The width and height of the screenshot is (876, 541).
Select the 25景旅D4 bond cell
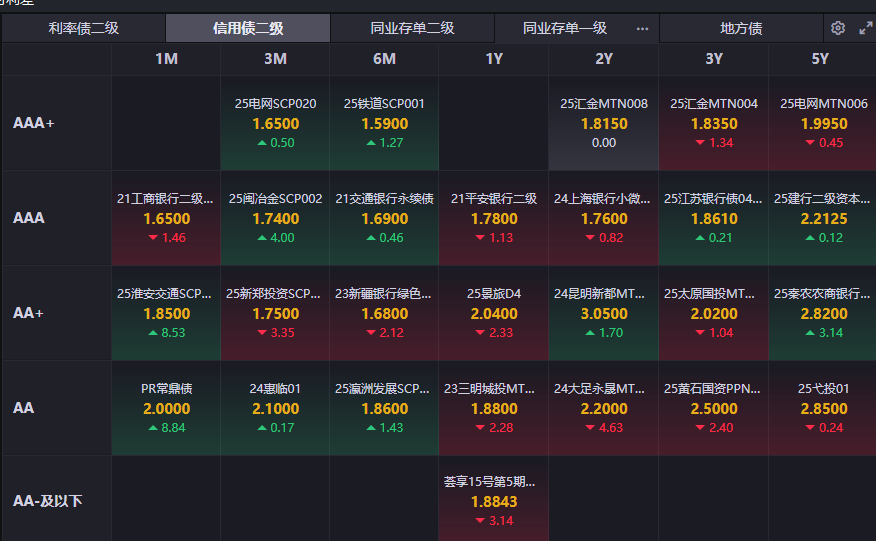[x=494, y=313]
